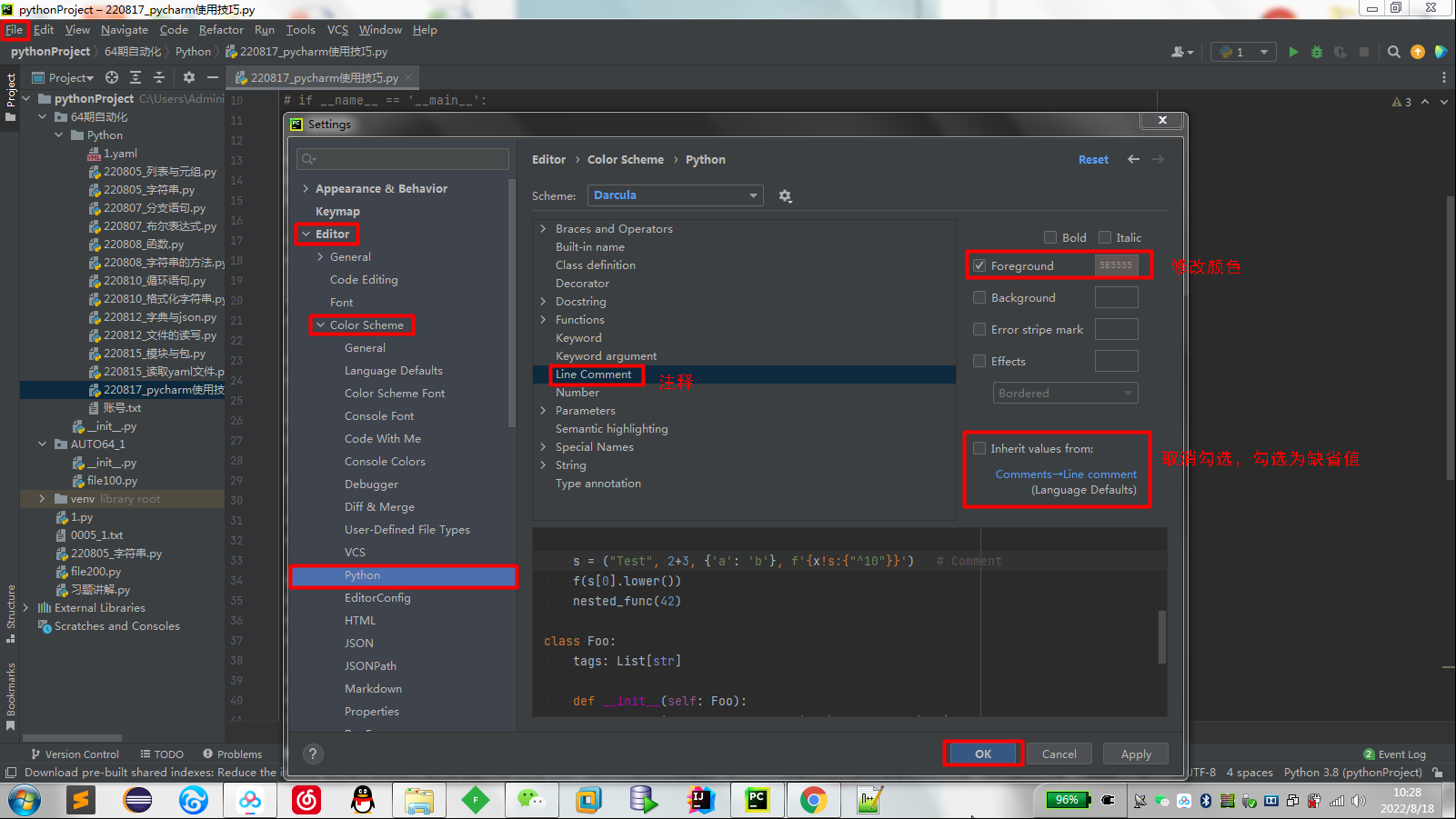Click the Reset link
This screenshot has width=1456, height=819.
[1093, 159]
